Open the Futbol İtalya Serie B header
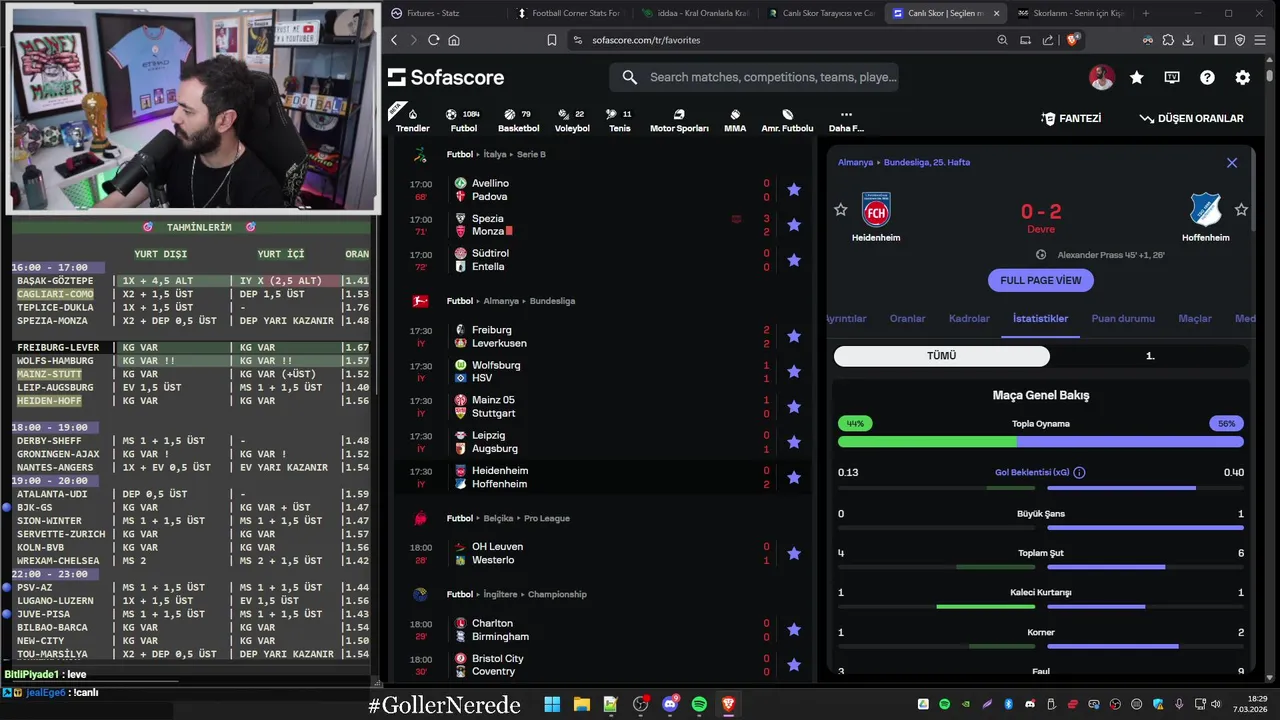Viewport: 1280px width, 720px height. coord(496,155)
